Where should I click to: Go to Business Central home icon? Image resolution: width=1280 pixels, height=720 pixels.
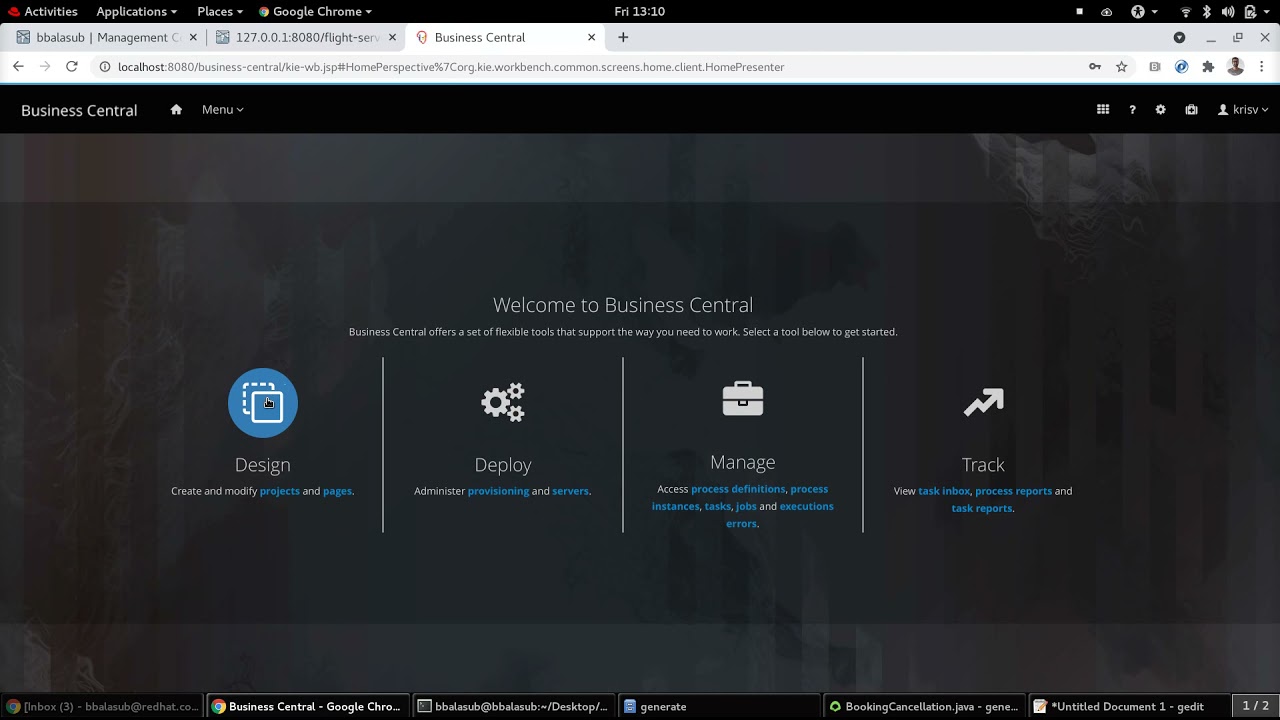pyautogui.click(x=176, y=110)
